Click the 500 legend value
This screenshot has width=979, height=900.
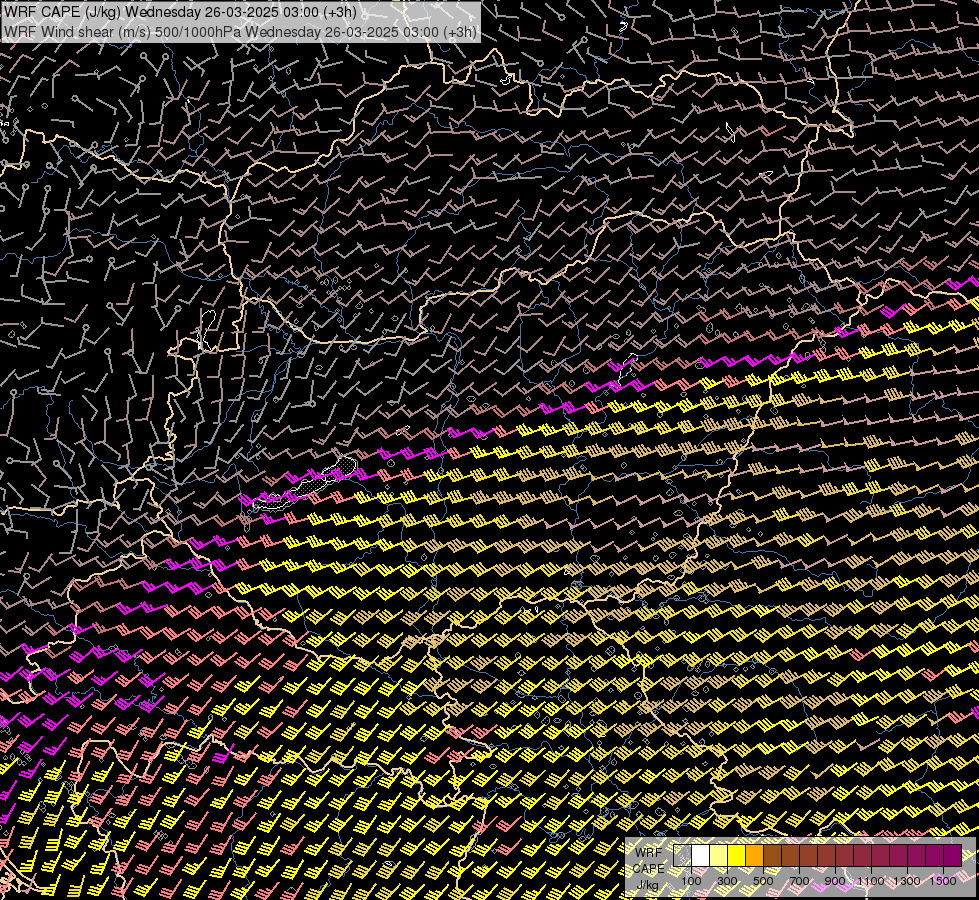click(x=763, y=881)
